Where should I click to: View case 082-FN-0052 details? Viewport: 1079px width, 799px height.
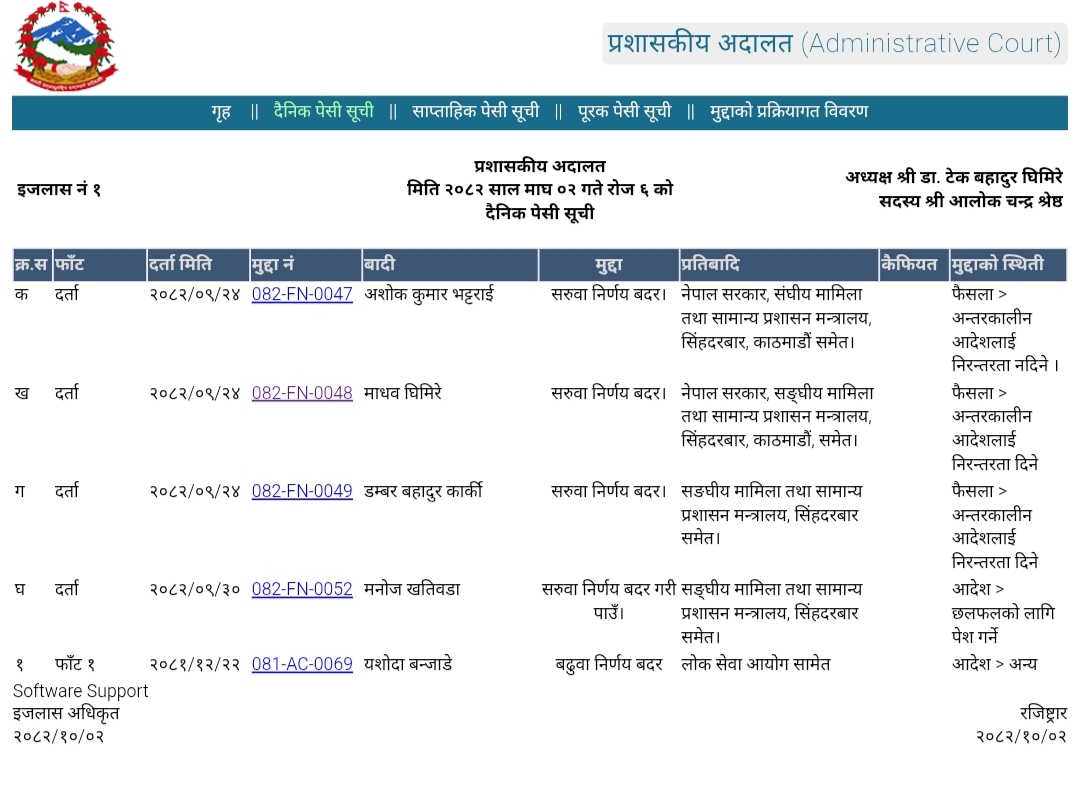point(302,589)
